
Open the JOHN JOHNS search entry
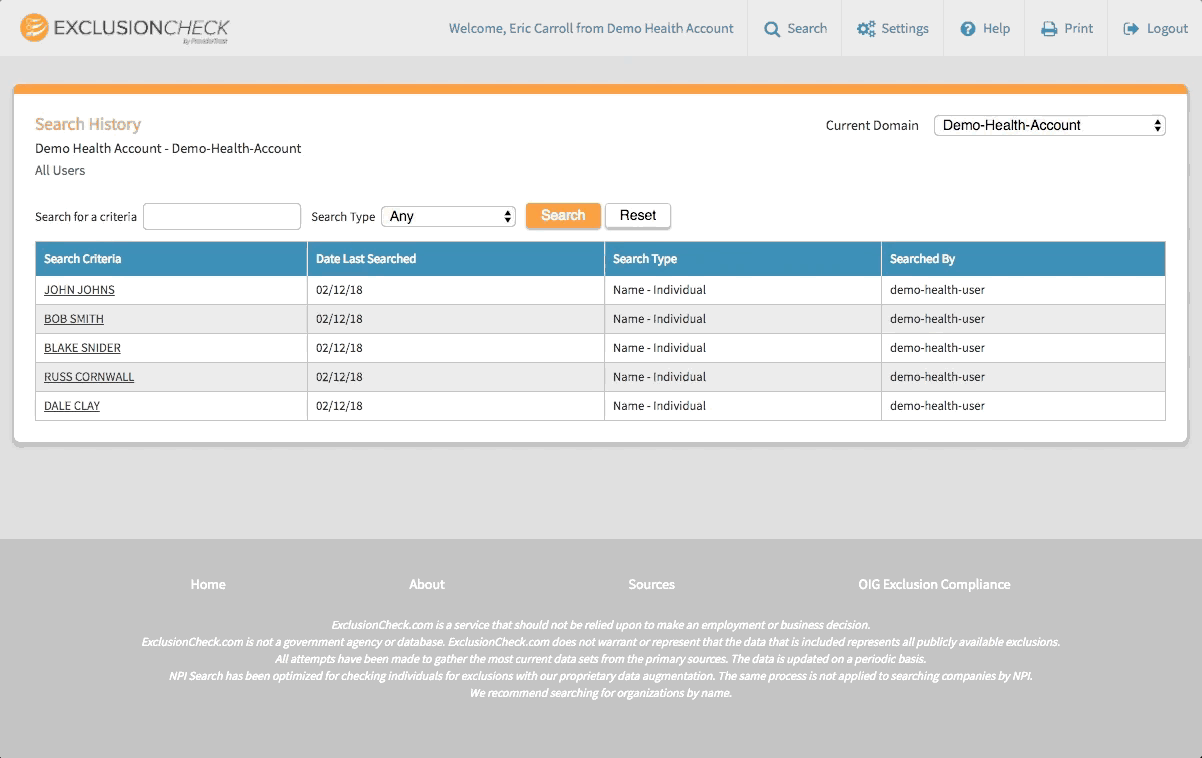79,290
